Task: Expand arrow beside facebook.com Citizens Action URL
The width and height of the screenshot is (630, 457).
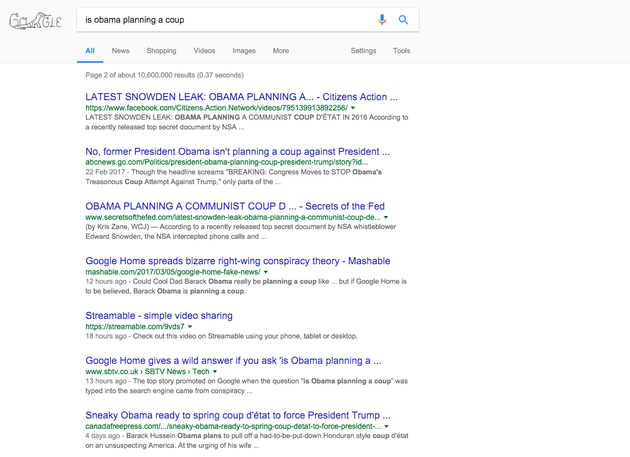Action: tap(353, 108)
